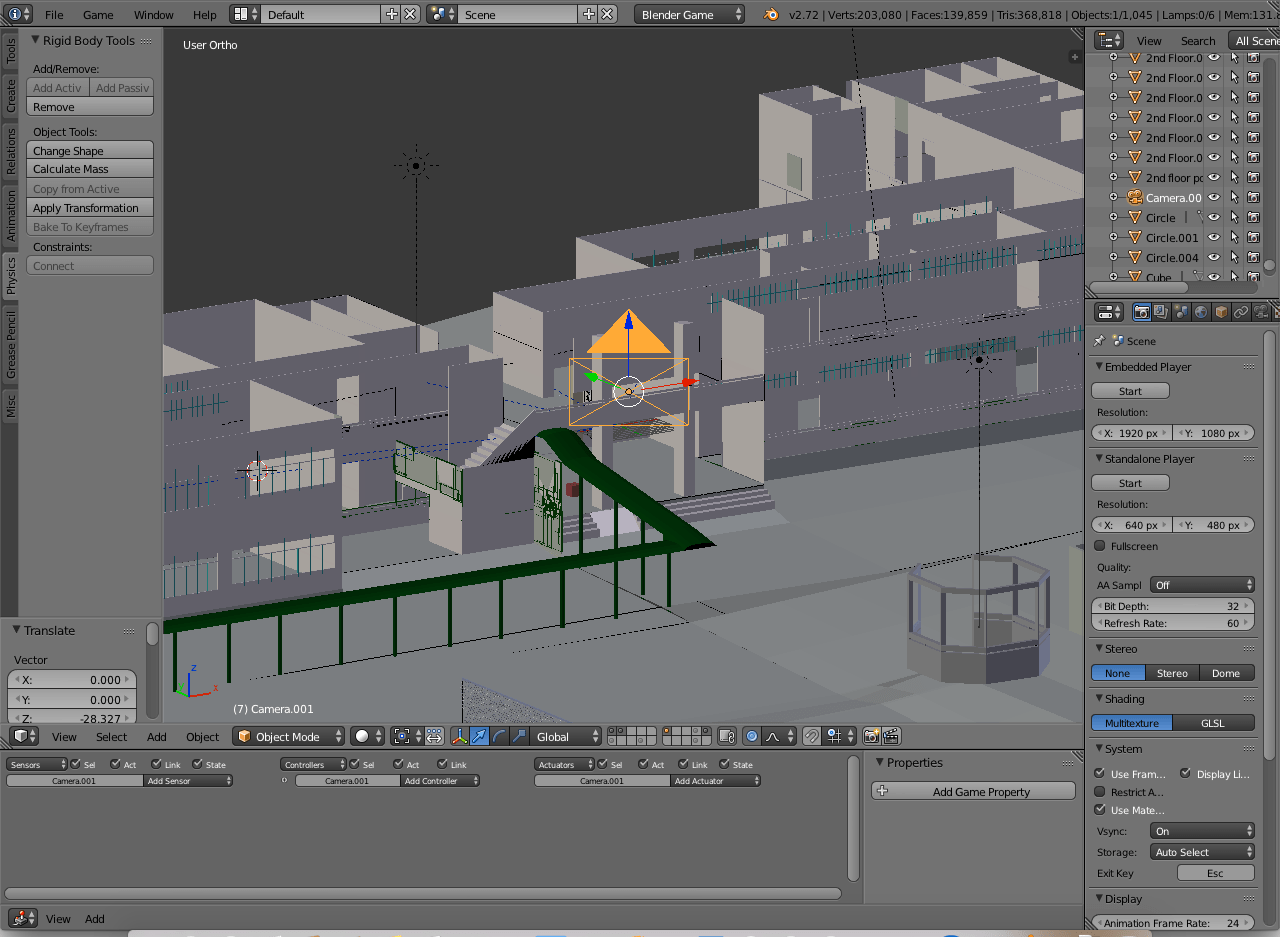Open the Global transform orientation dropdown
The width and height of the screenshot is (1280, 937).
click(566, 736)
